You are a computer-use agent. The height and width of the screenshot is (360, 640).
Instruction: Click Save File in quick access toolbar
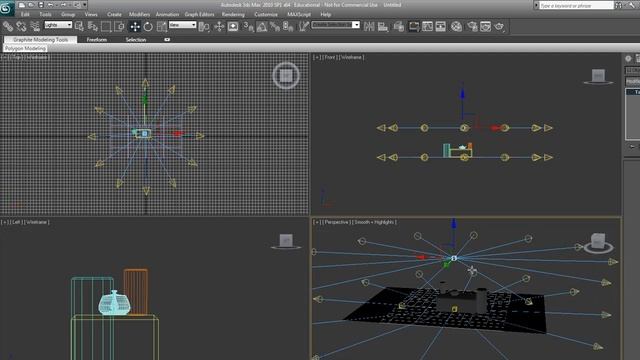41,5
